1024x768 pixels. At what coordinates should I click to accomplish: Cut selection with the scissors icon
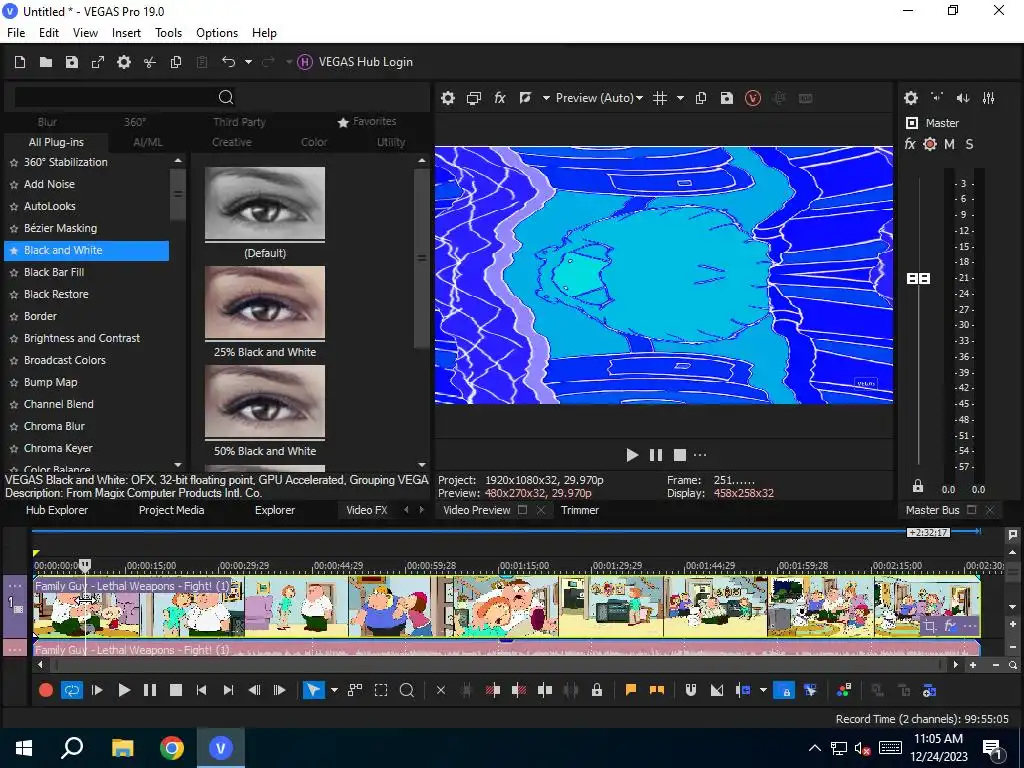point(150,62)
